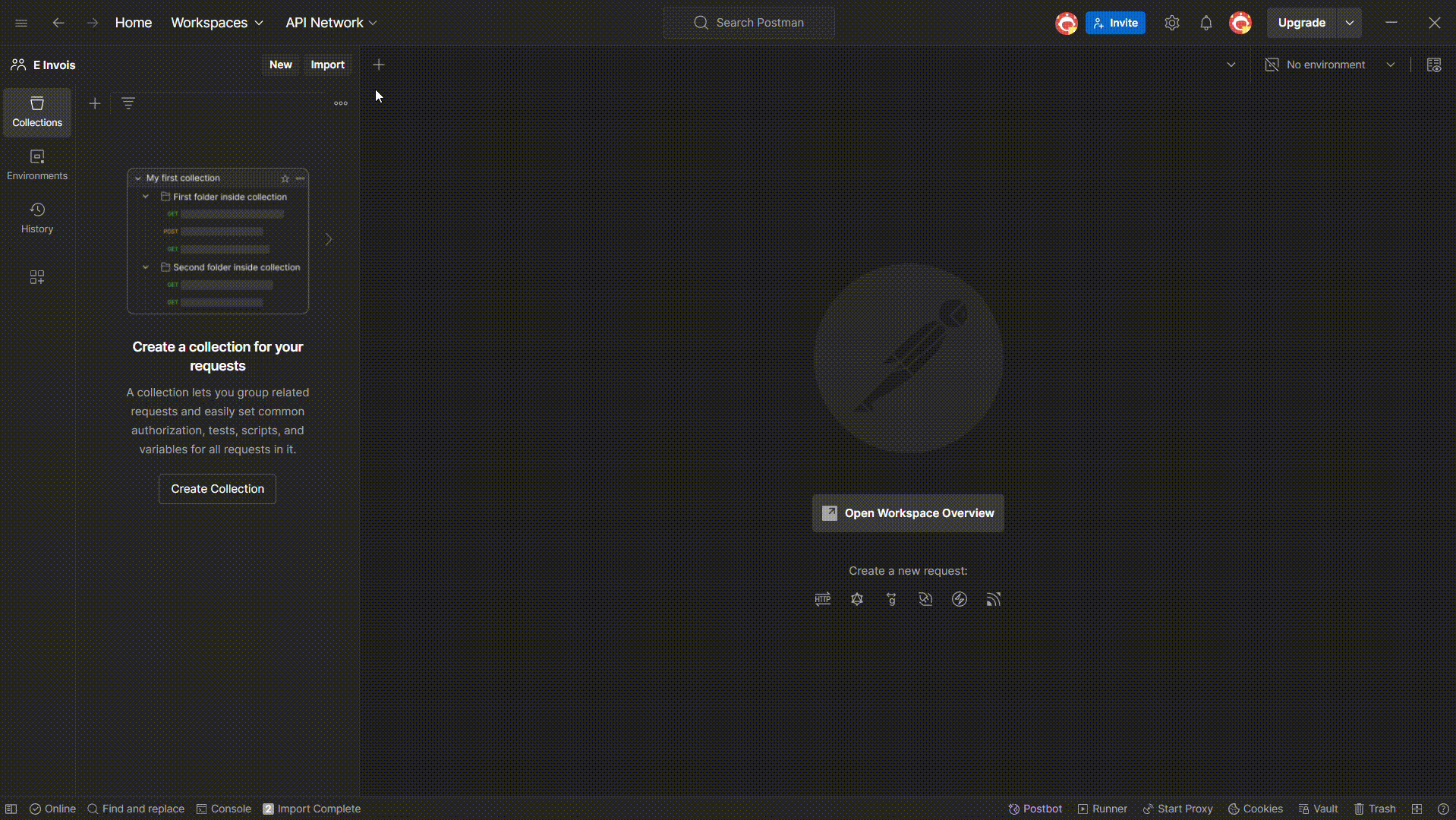Screen dimensions: 1456x820
Task: Switch to the Environments sidebar tab
Action: [x=37, y=166]
